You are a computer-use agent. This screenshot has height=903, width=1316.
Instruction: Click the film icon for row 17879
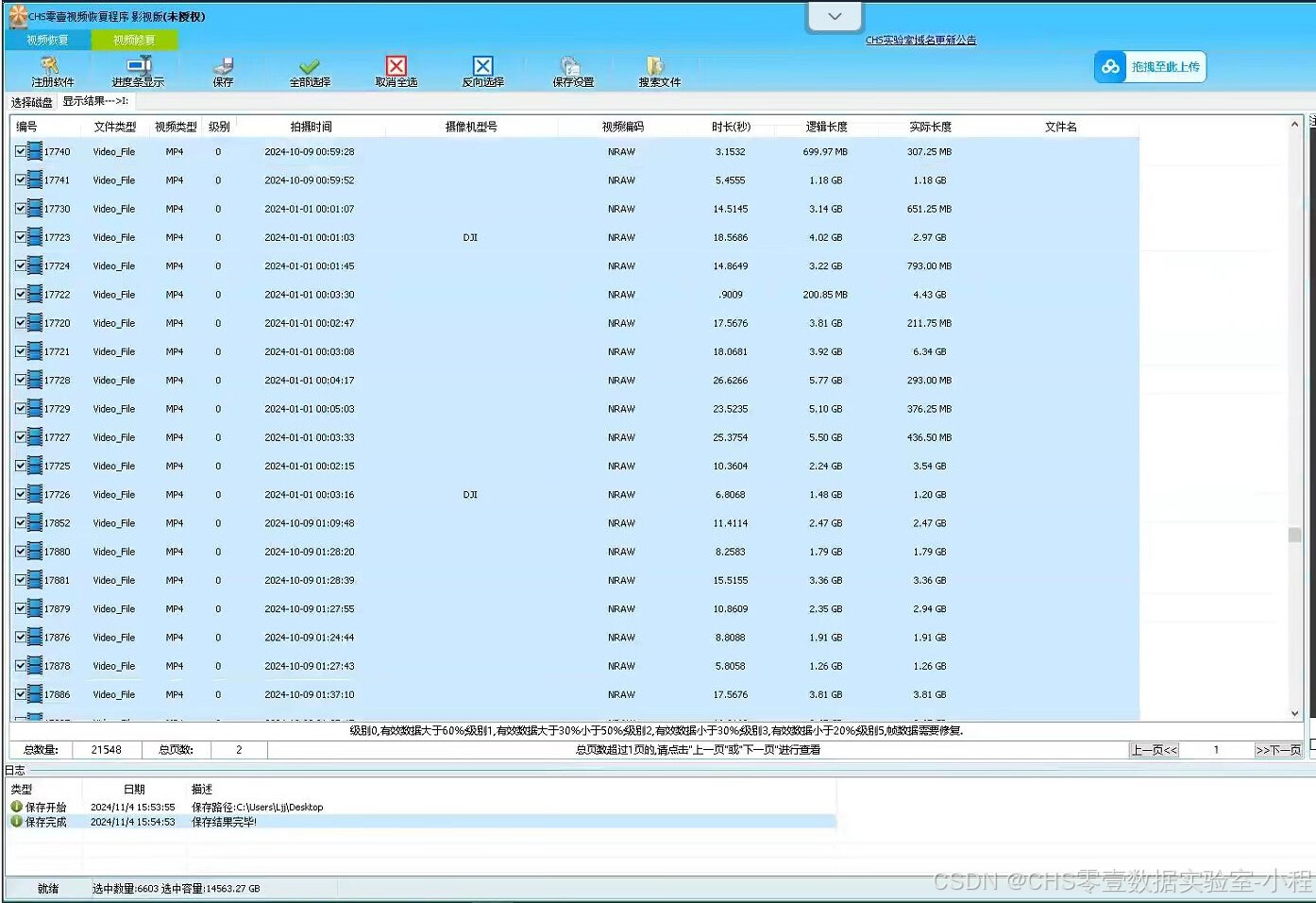pyautogui.click(x=35, y=608)
